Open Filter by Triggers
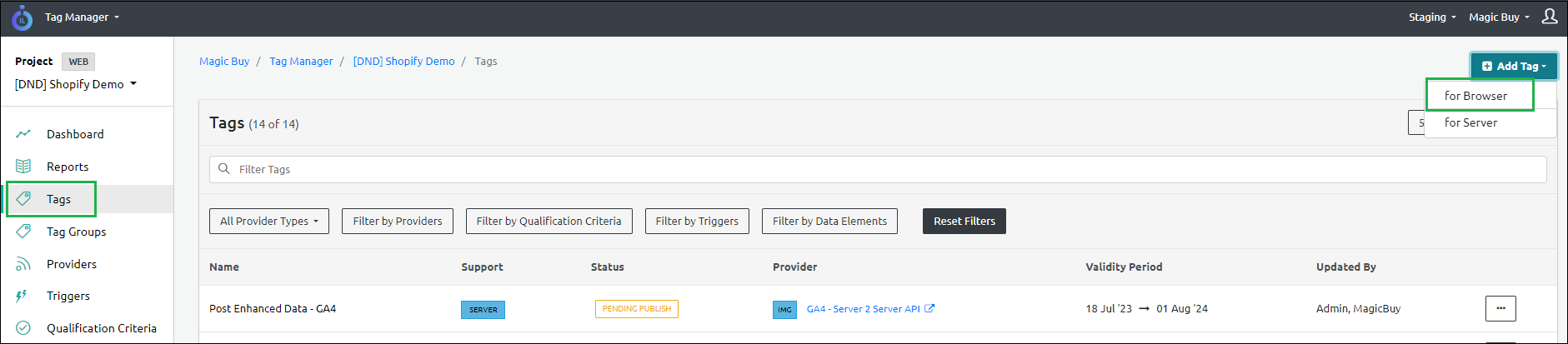This screenshot has height=344, width=1568. point(697,222)
